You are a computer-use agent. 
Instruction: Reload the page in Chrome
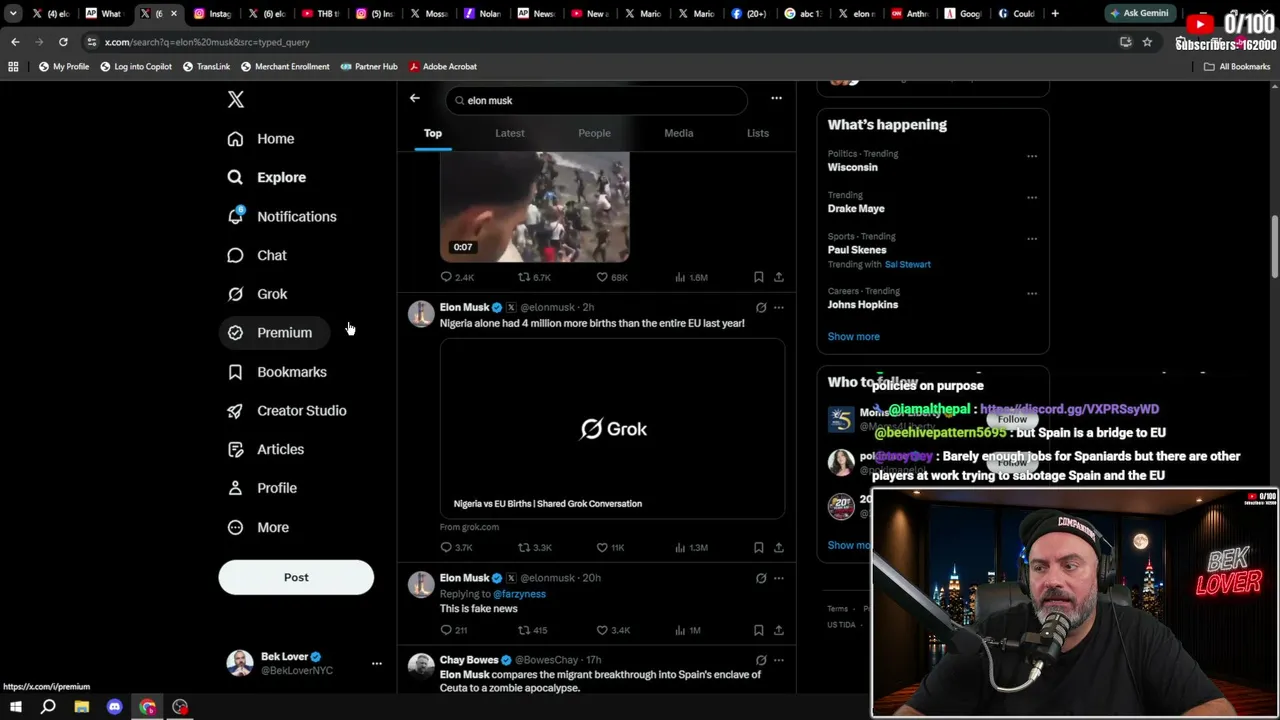63,42
